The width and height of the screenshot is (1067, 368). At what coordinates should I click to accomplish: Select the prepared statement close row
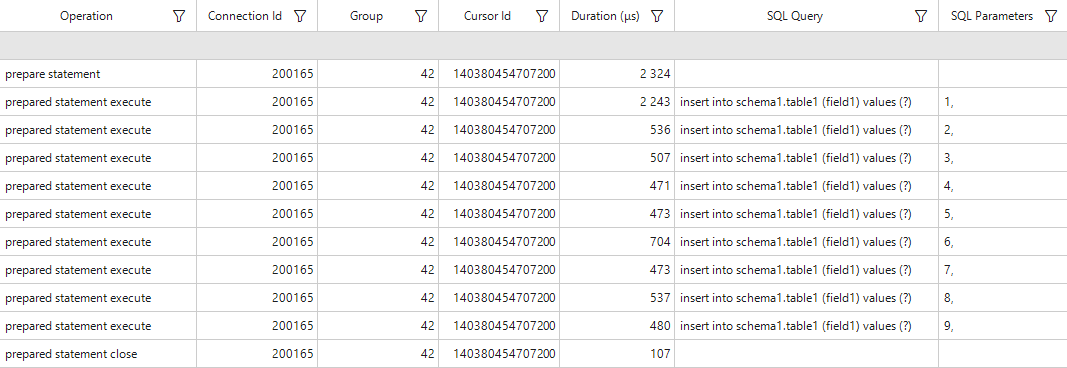(x=534, y=354)
